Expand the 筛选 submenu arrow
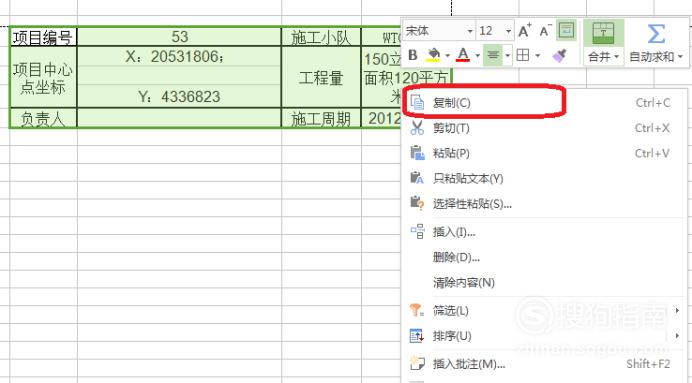 (x=677, y=310)
